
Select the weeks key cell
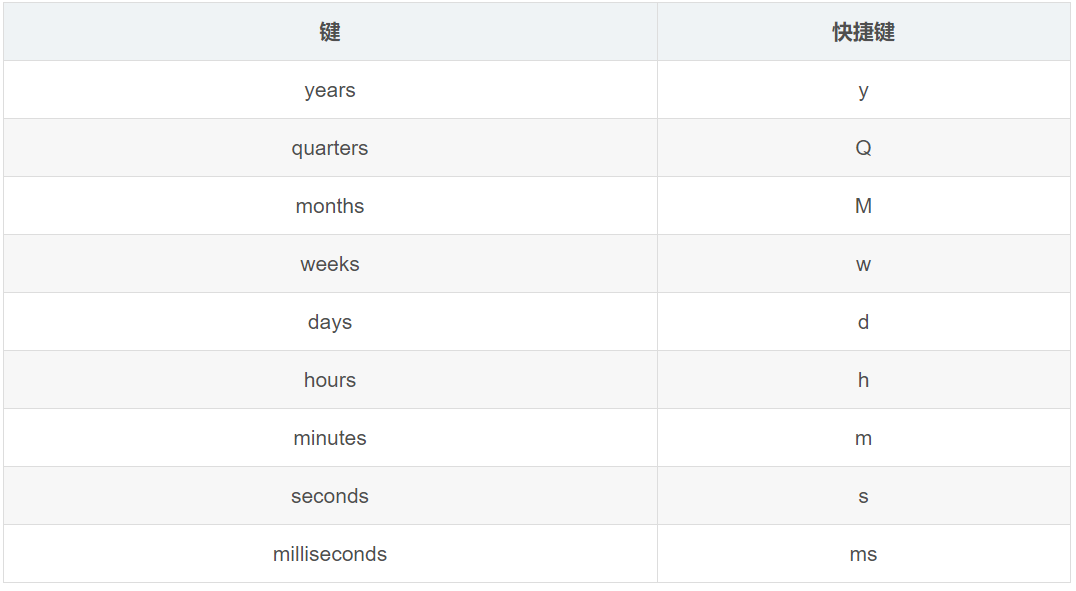330,264
